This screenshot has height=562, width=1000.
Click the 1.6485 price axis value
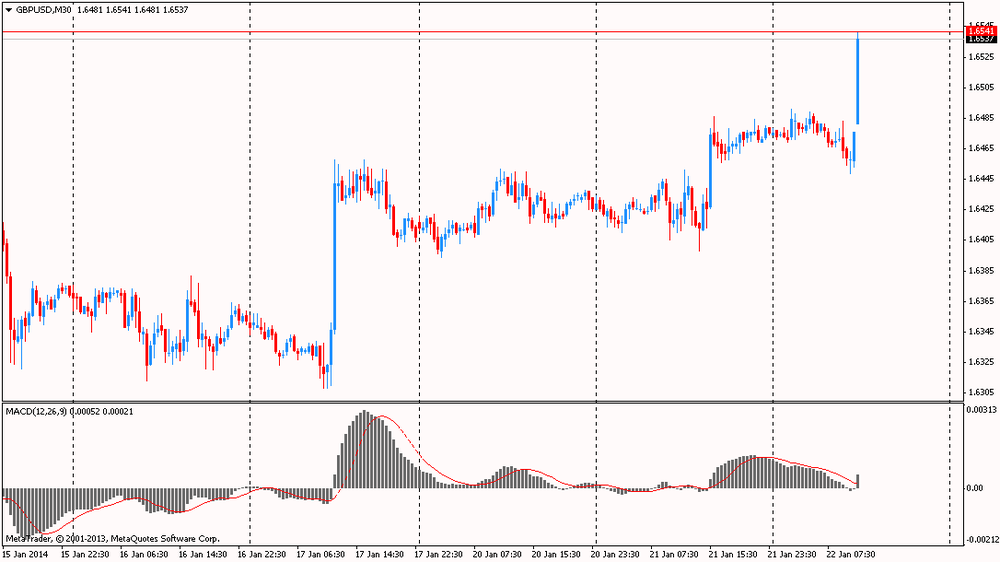click(981, 118)
